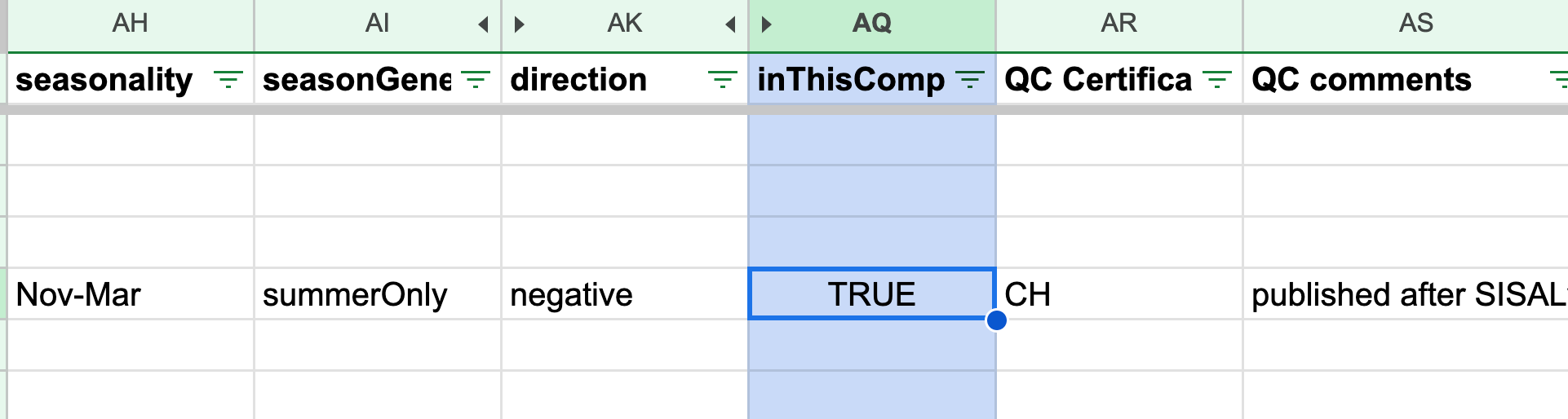Open filter icon for inThisComp column
This screenshot has width=1568, height=419.
coord(970,80)
